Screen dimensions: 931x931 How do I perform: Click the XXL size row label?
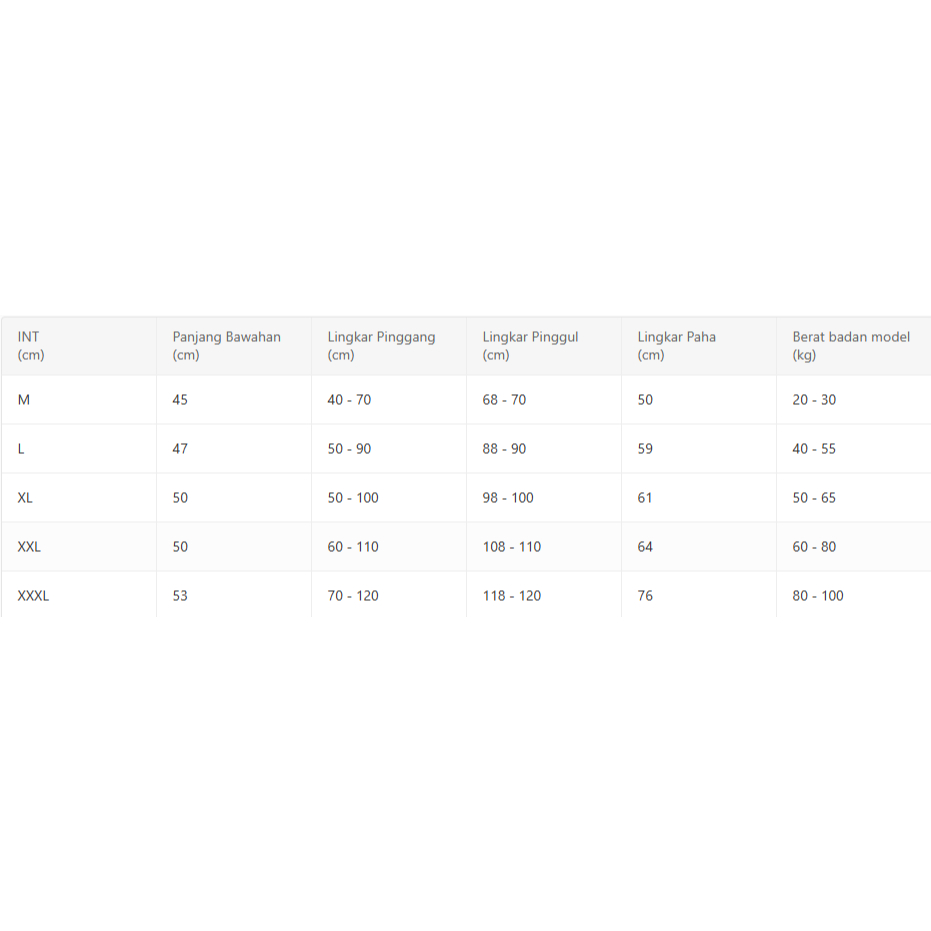[x=29, y=547]
